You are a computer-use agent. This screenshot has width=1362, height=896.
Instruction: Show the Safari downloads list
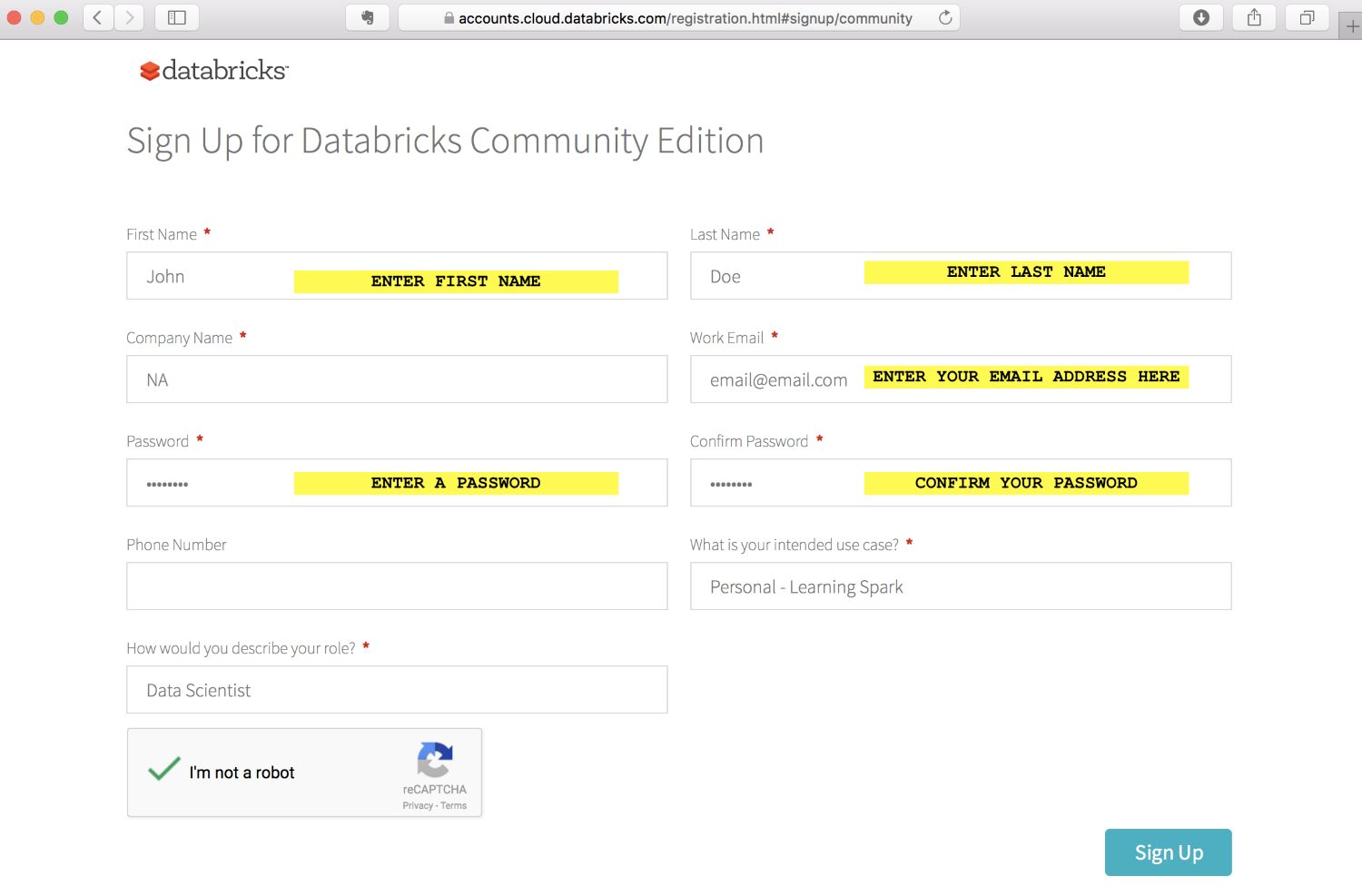1201,17
